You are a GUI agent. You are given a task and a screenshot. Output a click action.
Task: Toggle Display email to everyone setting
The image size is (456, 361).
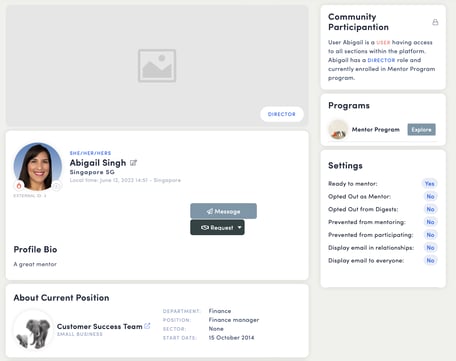(x=430, y=260)
